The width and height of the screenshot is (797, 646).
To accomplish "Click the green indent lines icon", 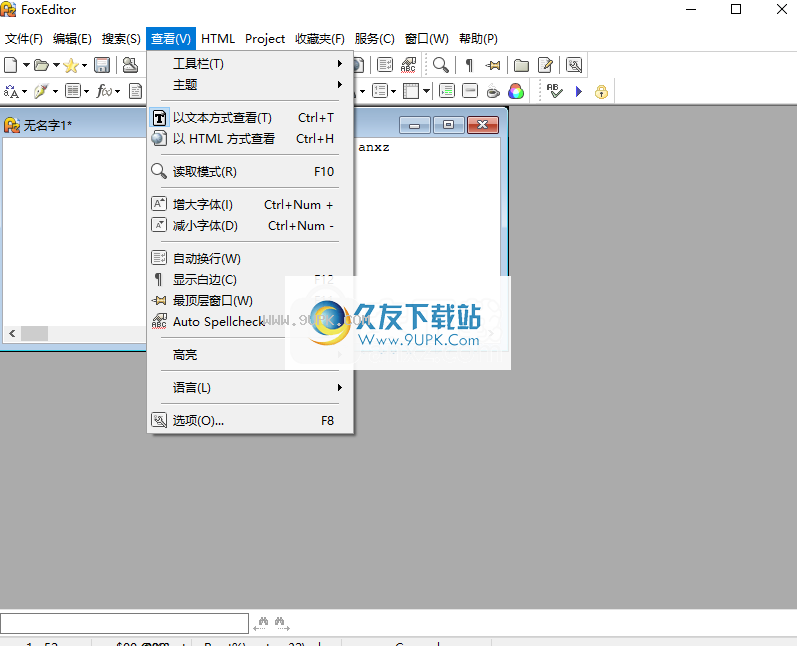I will tap(447, 91).
